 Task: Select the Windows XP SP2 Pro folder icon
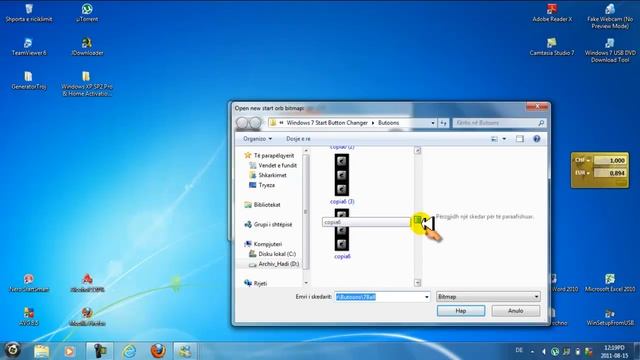[87, 84]
